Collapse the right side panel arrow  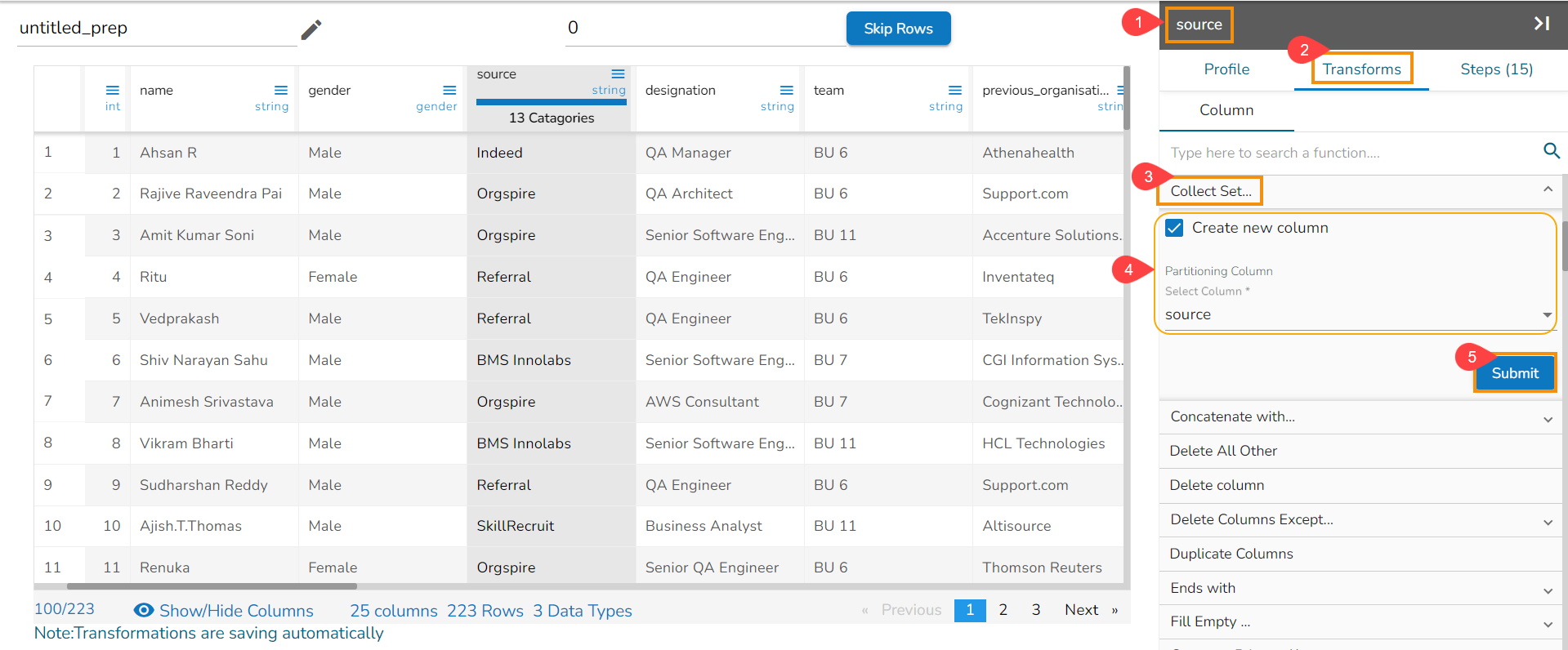click(x=1541, y=24)
